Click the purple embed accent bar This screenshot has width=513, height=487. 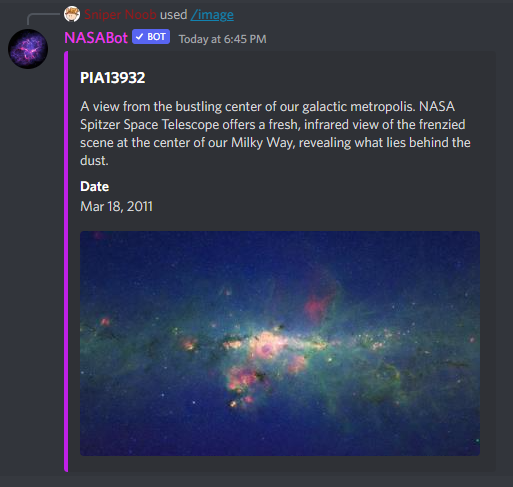(x=66, y=261)
